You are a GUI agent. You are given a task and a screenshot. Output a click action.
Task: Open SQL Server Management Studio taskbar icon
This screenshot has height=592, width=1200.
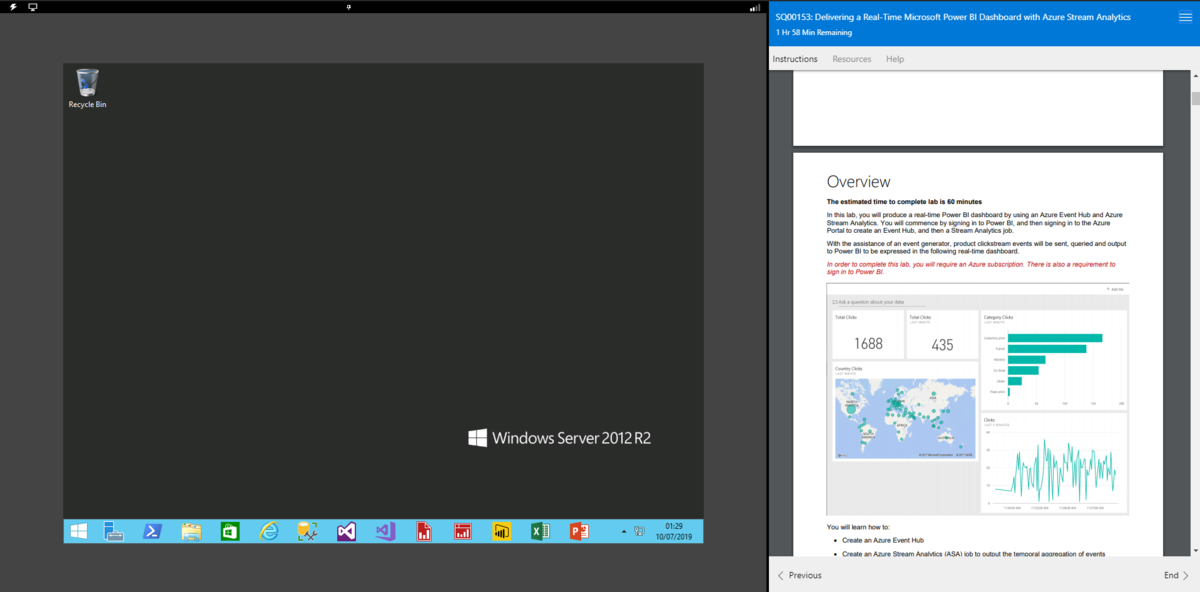(308, 531)
